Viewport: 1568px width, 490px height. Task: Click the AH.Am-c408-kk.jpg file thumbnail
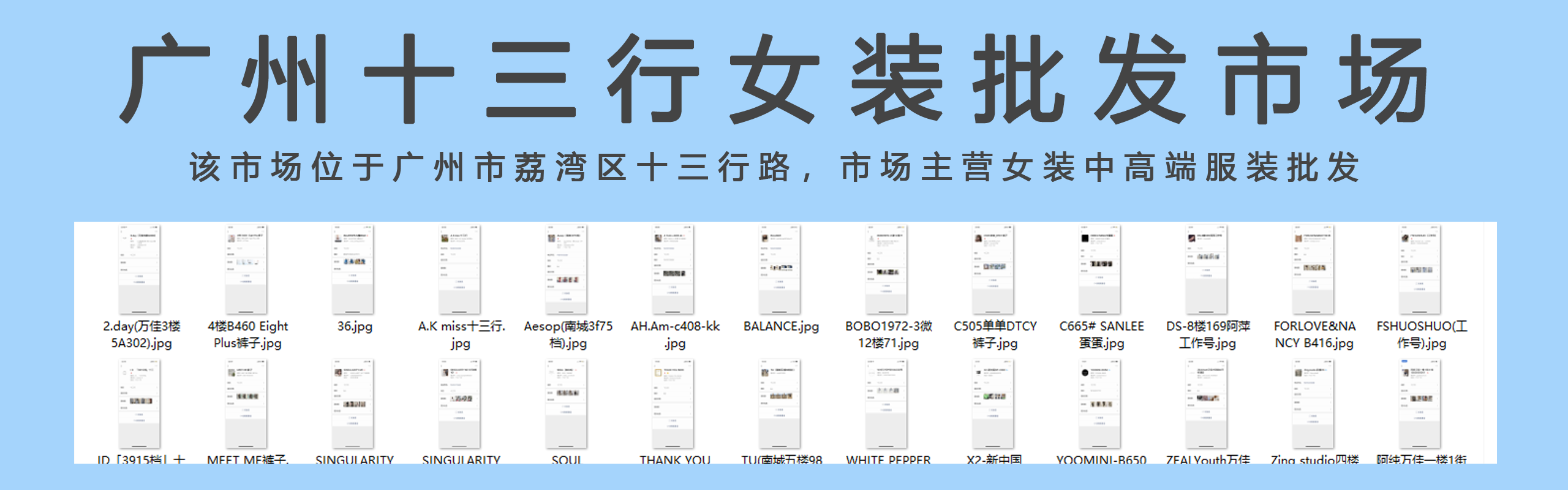pyautogui.click(x=674, y=269)
